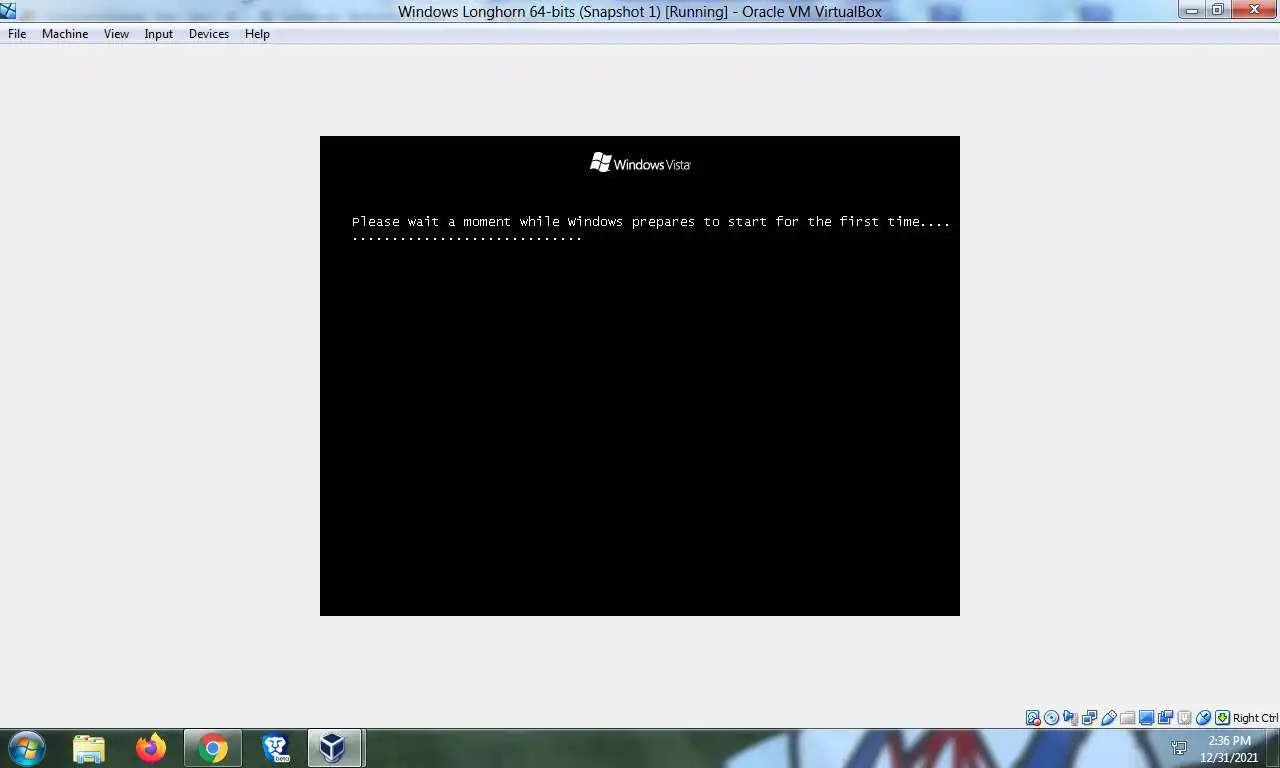Launch Firefox from the taskbar

[x=151, y=748]
